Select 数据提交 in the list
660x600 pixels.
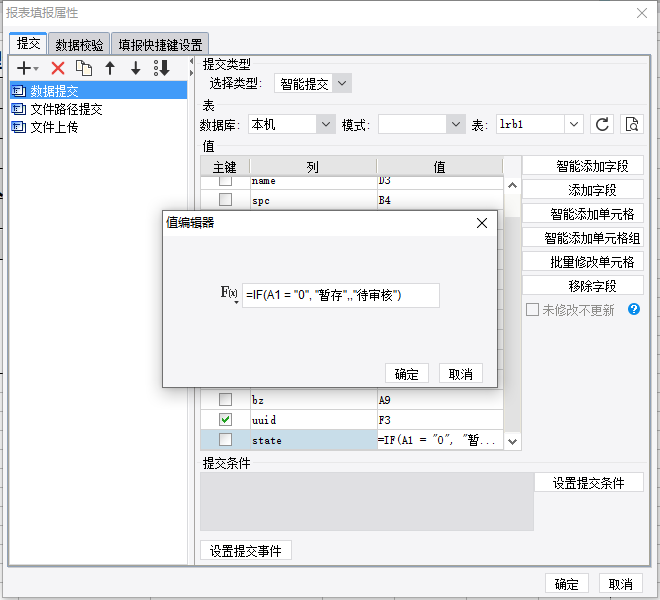pos(98,91)
